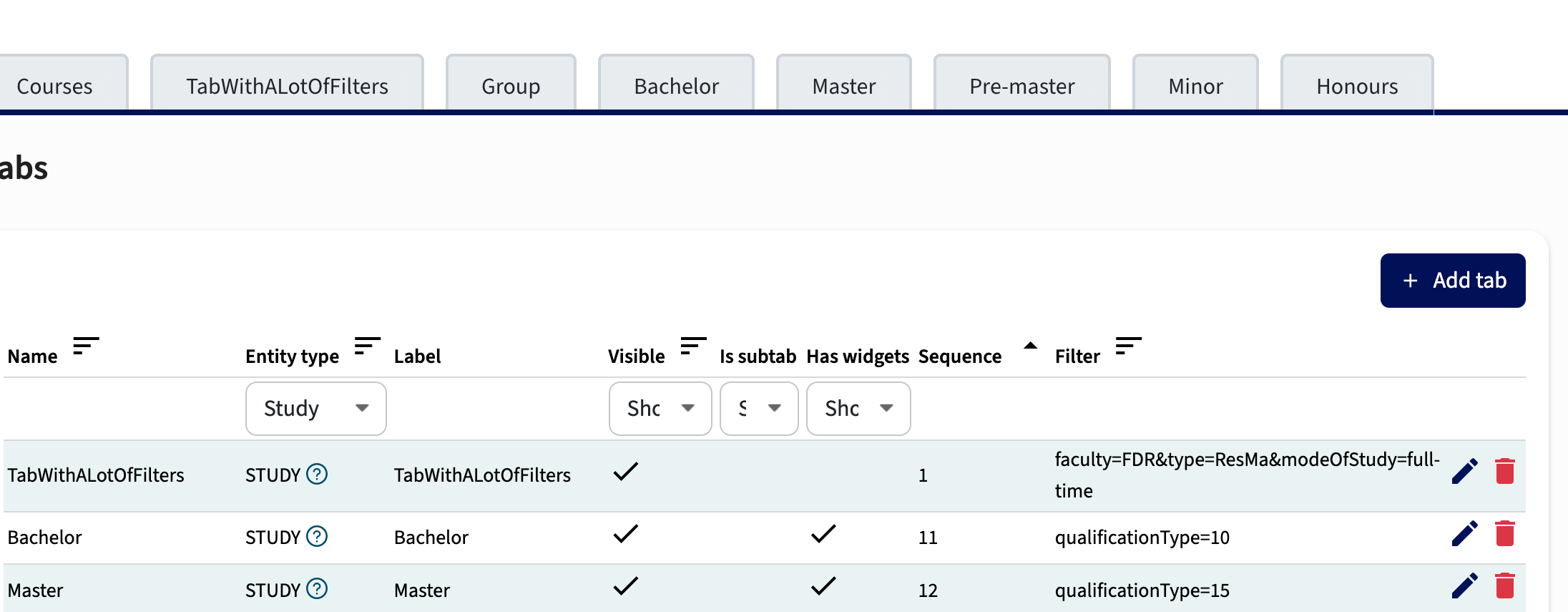
Task: Click the trash icon for Bachelor row
Action: 1505,533
